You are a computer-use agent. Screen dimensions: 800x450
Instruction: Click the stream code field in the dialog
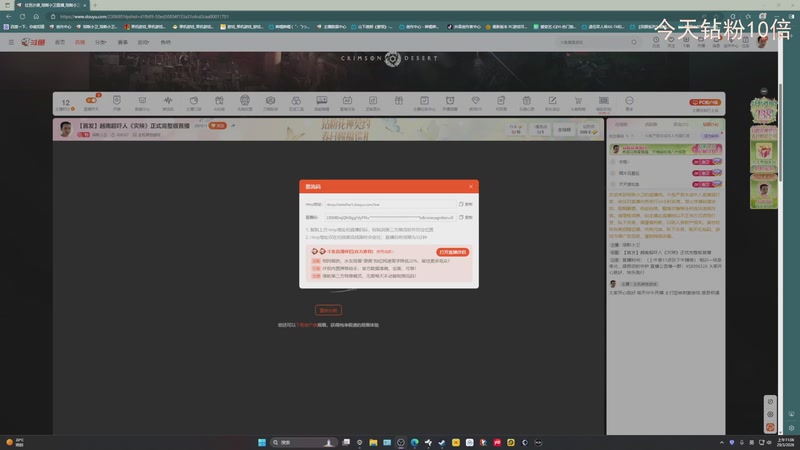390,217
